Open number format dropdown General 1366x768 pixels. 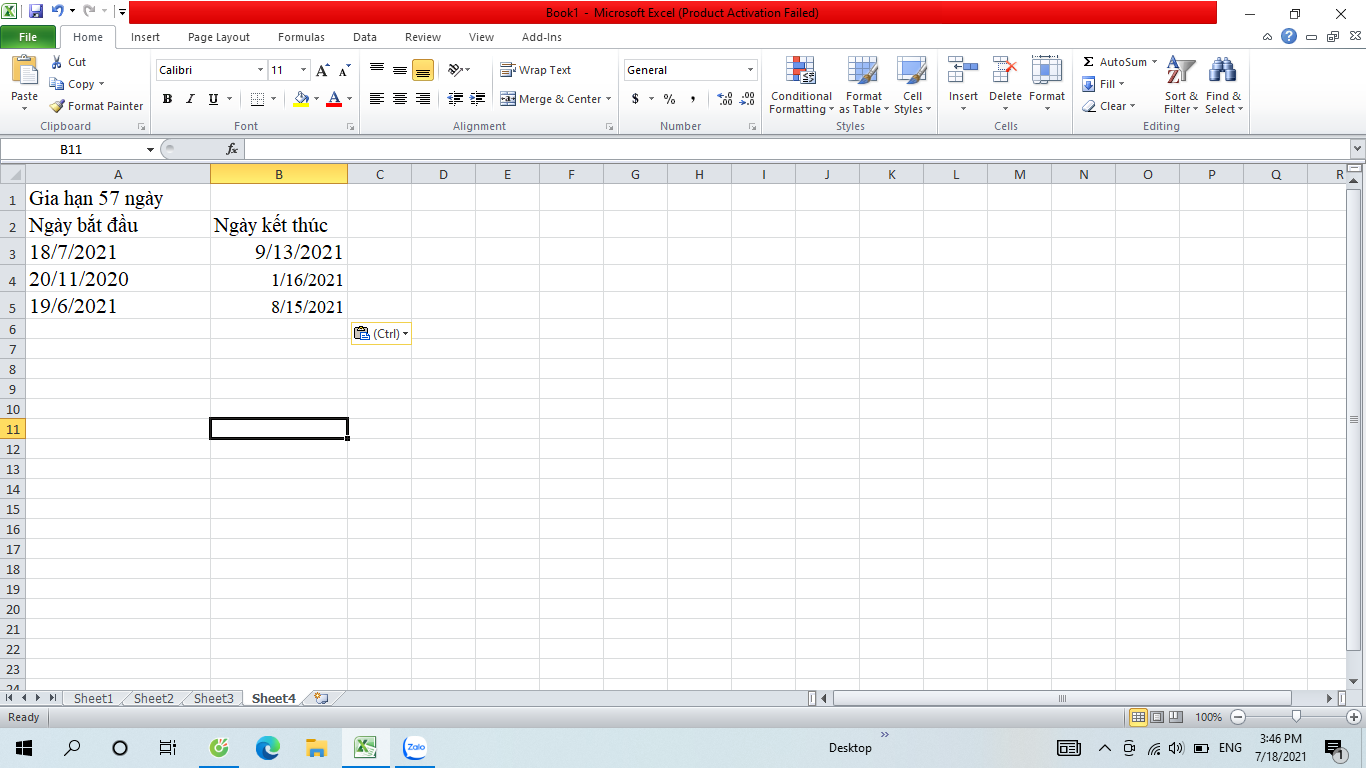click(751, 70)
